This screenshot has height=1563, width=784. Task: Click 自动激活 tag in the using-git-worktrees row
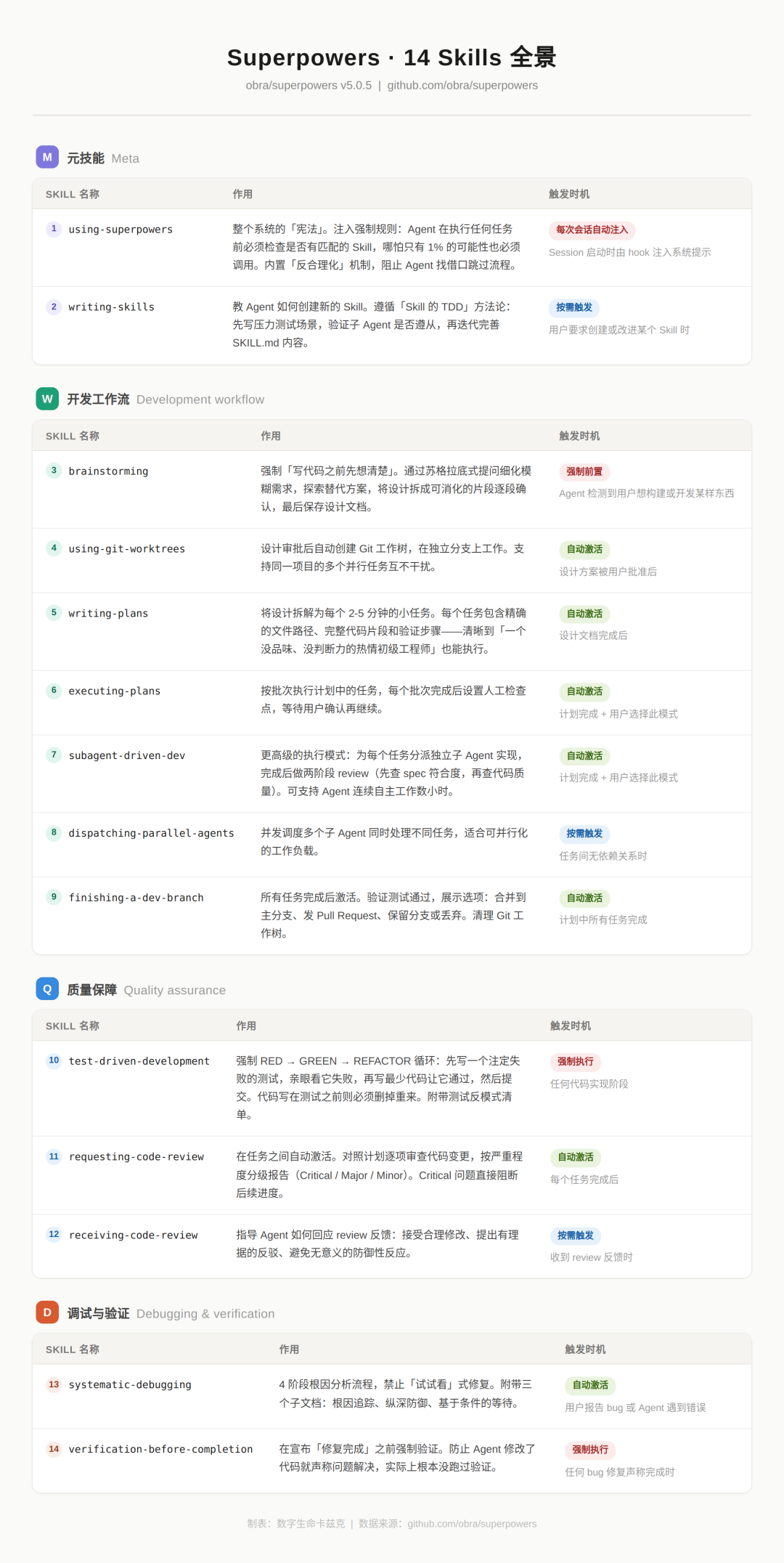coord(584,549)
